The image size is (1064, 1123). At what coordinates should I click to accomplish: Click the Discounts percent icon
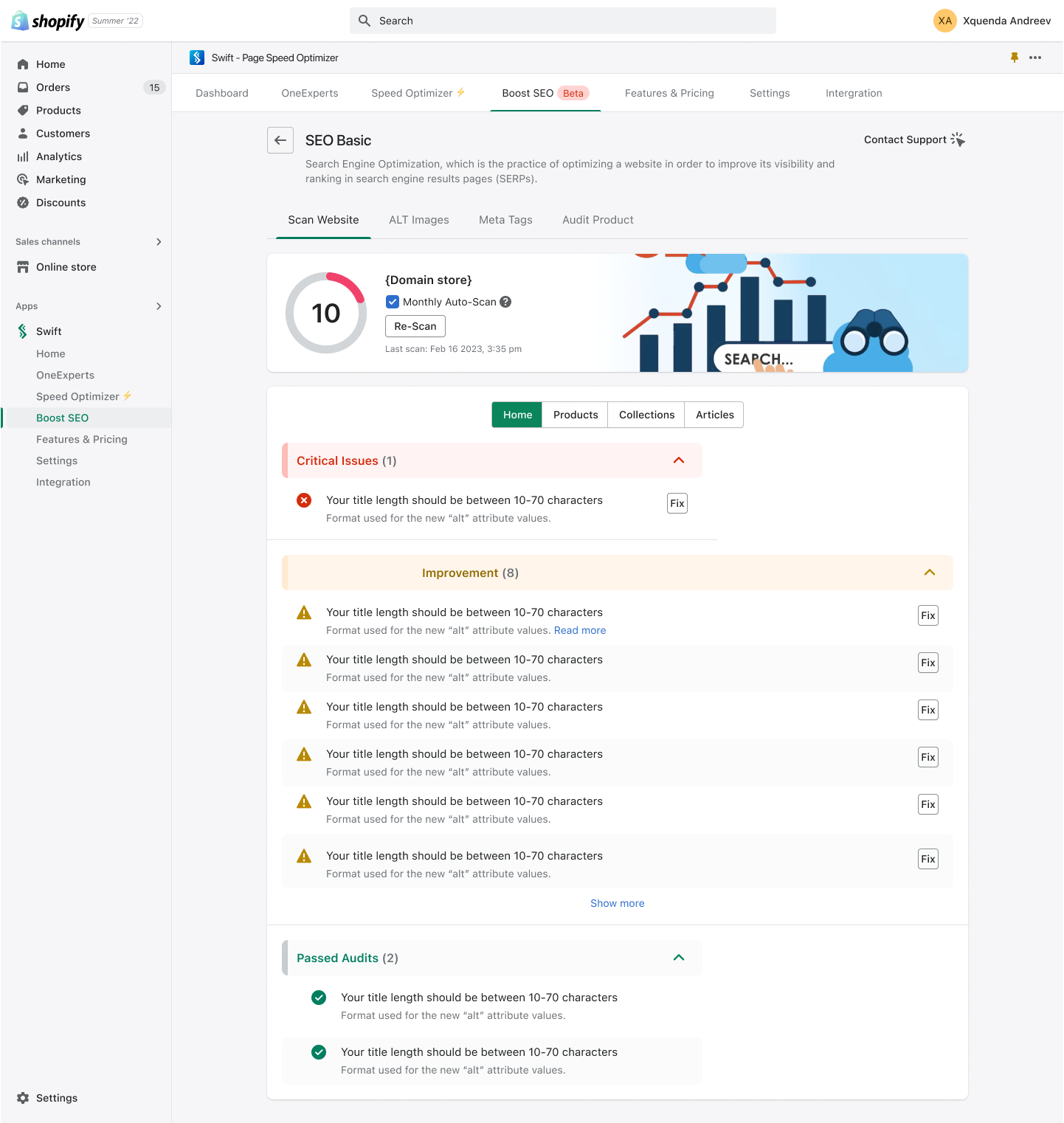23,202
